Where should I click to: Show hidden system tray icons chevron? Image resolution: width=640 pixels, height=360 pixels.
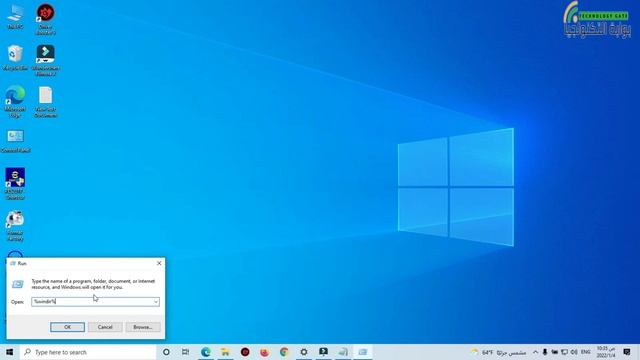[x=536, y=352]
